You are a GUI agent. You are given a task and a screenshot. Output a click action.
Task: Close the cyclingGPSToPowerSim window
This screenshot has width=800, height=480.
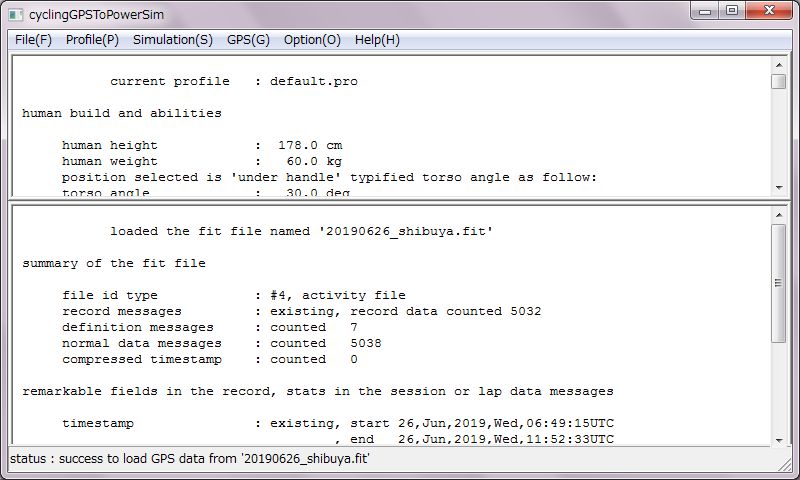pyautogui.click(x=769, y=11)
